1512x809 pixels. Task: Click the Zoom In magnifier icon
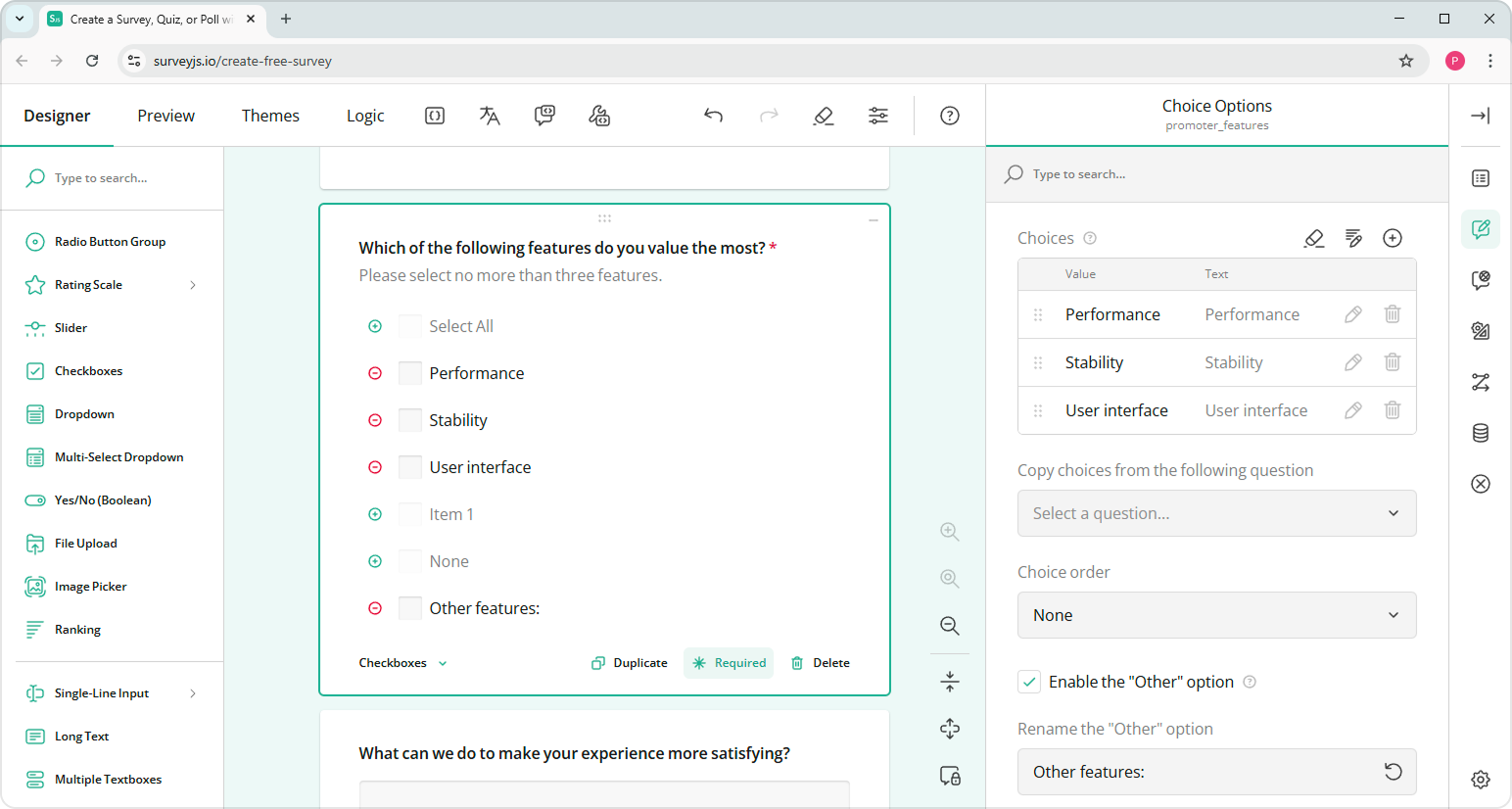(949, 532)
